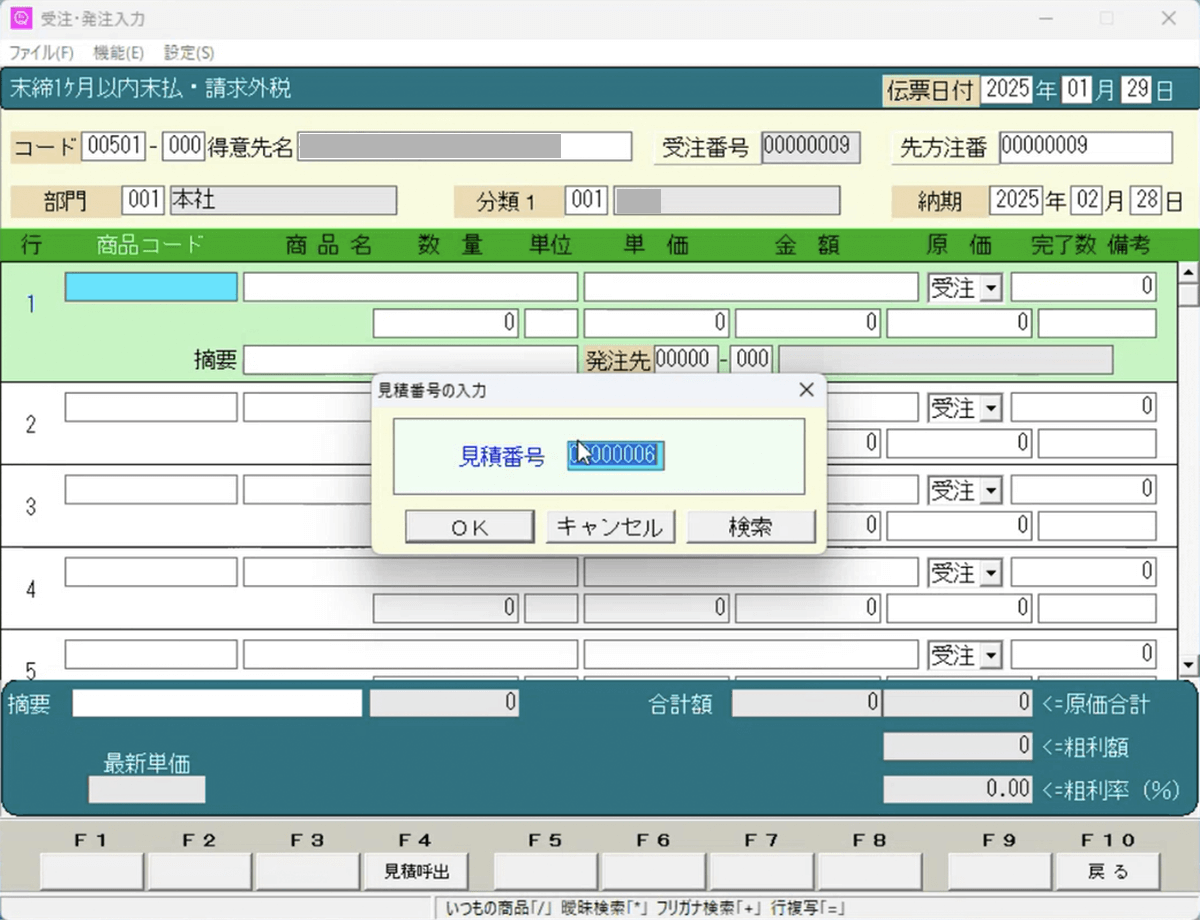Click OK in the estimate number dialog

point(469,527)
